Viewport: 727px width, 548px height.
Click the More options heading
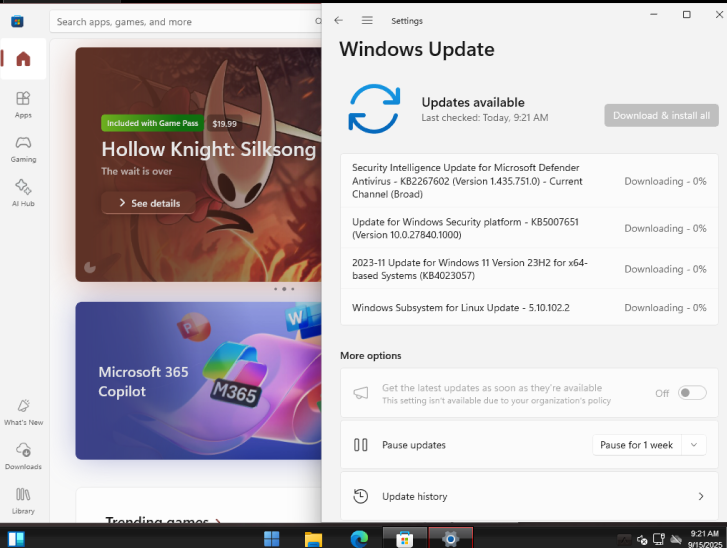(371, 356)
